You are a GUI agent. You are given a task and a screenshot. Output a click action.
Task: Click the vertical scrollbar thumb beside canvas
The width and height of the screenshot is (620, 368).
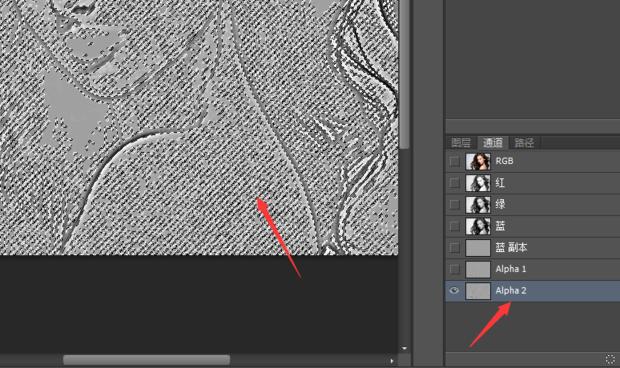pyautogui.click(x=404, y=74)
